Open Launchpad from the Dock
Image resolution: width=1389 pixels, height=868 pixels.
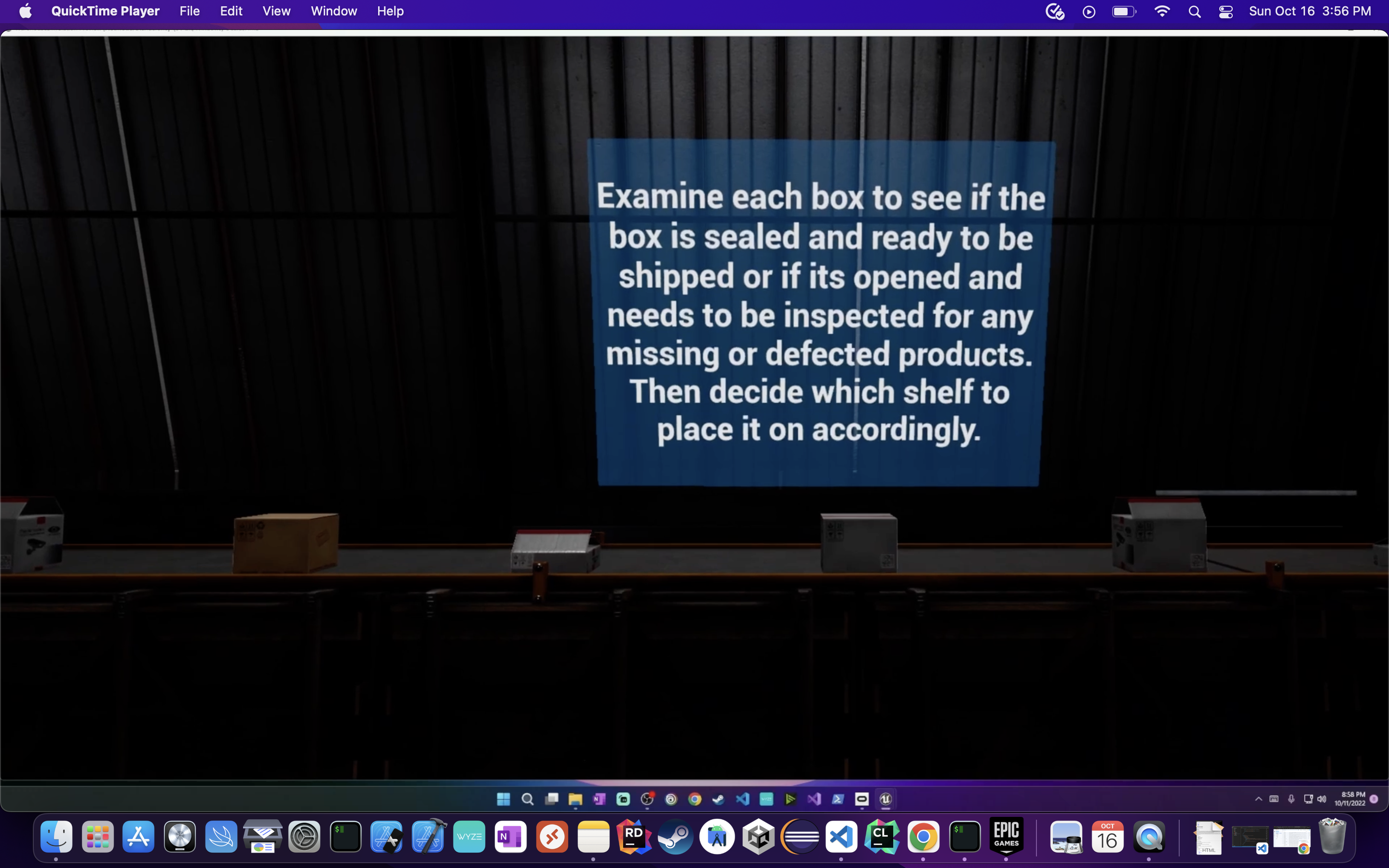(x=97, y=837)
